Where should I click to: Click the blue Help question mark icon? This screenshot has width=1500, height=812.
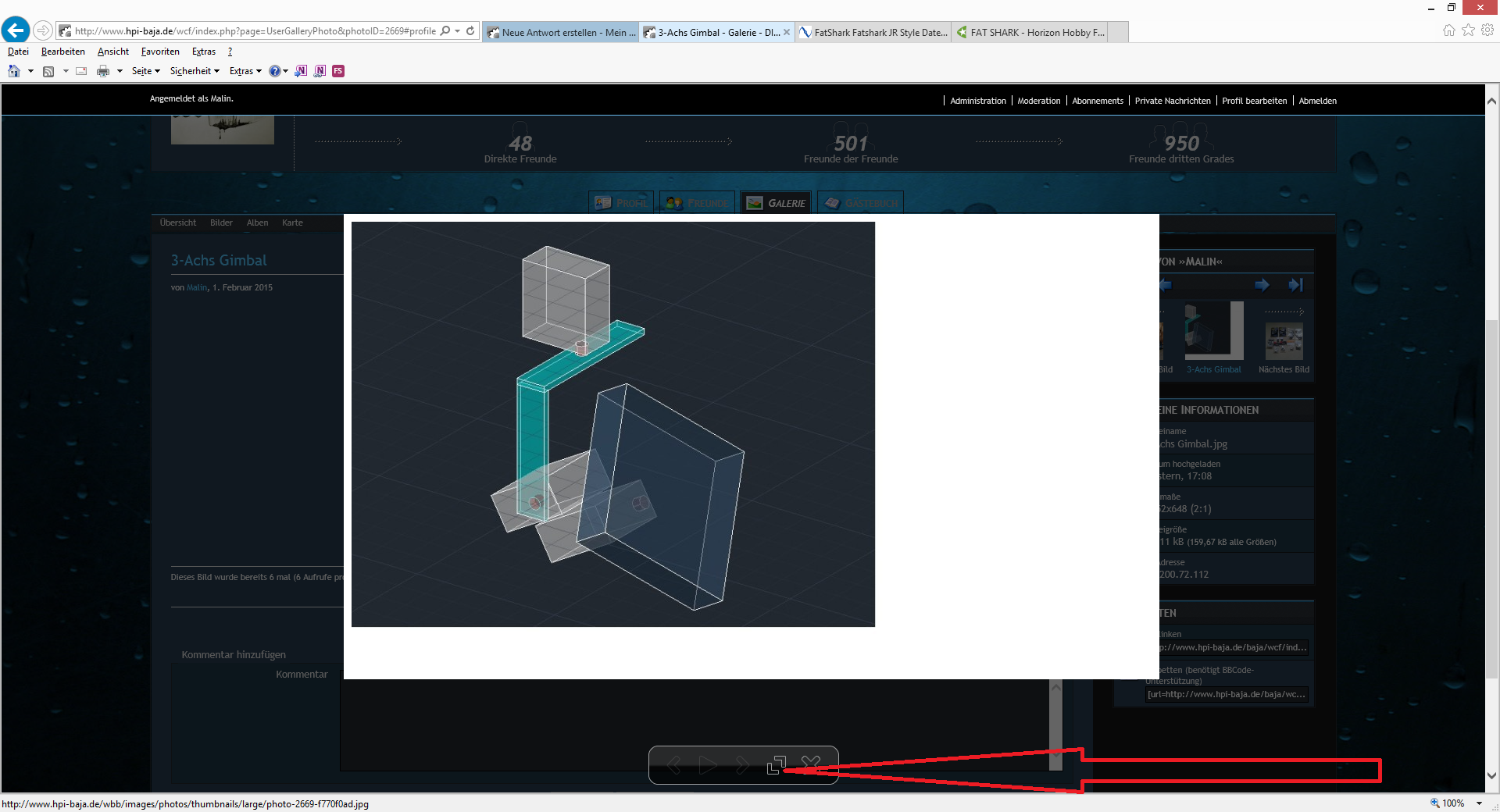point(274,71)
